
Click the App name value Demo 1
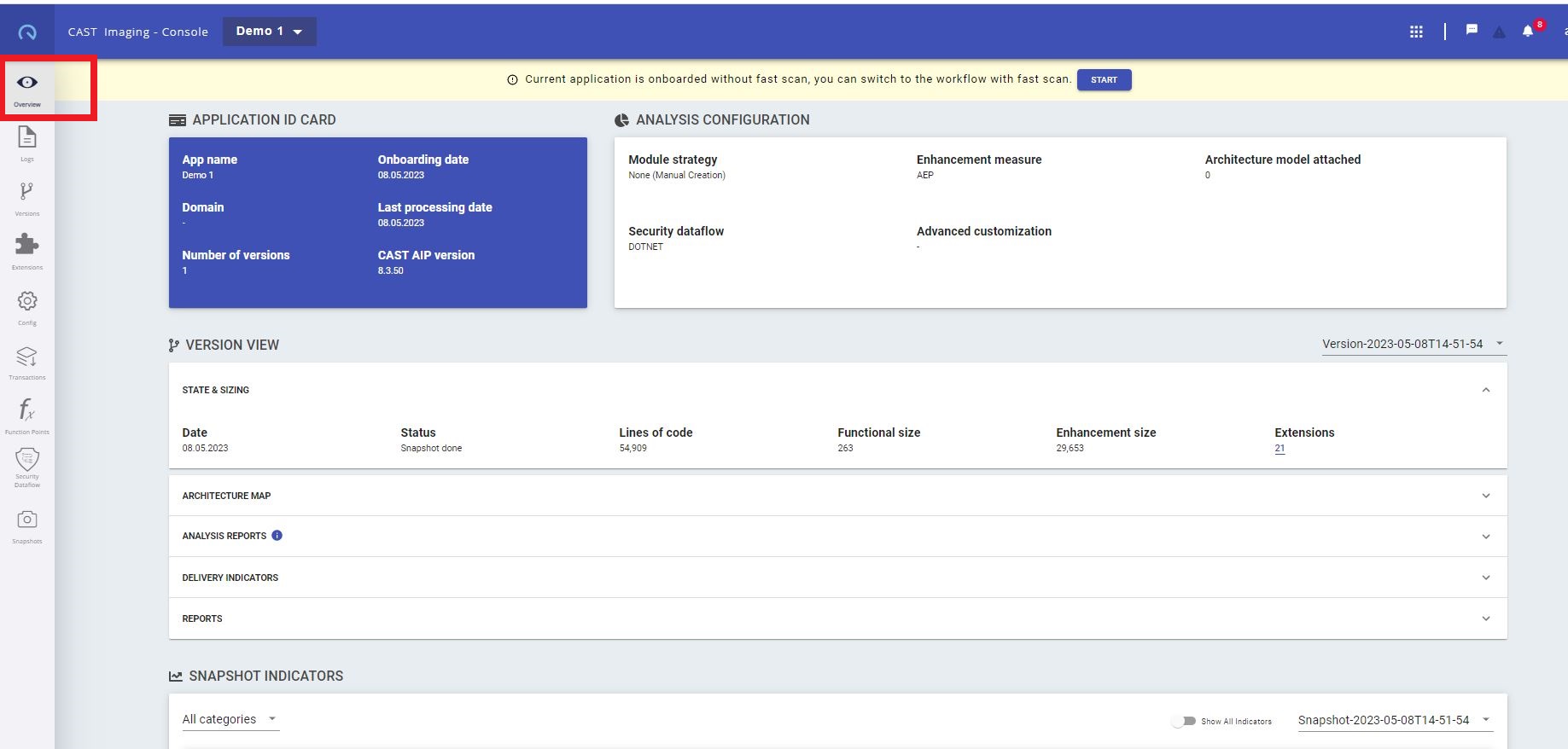coord(198,175)
